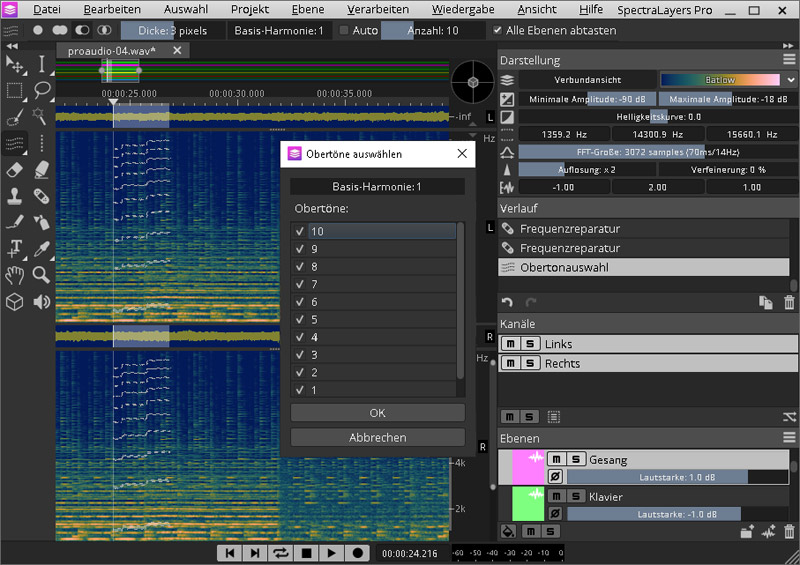Click the Abbrechen button

pyautogui.click(x=377, y=437)
